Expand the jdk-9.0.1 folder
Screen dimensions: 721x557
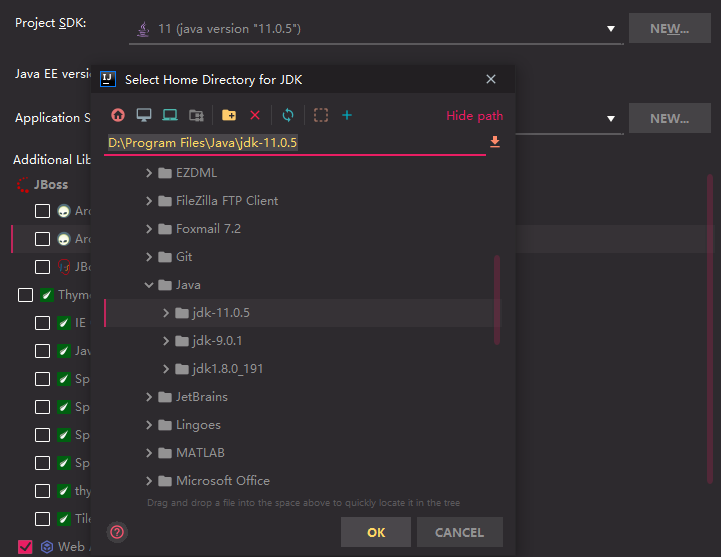[166, 341]
